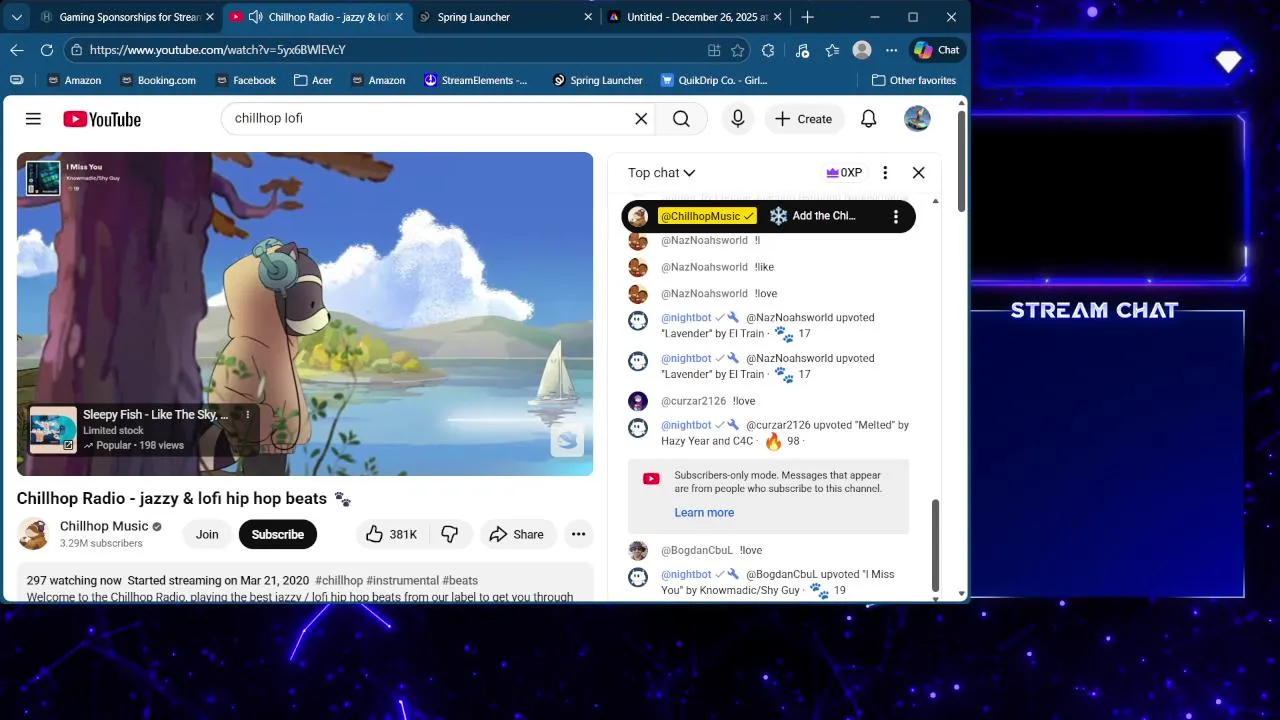1280x720 pixels.
Task: Close the Gaming Sponsorships tab
Action: pos(210,17)
